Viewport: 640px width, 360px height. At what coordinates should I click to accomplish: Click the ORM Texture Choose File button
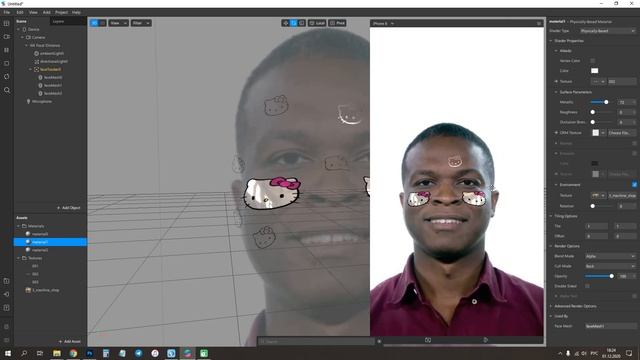click(x=621, y=133)
